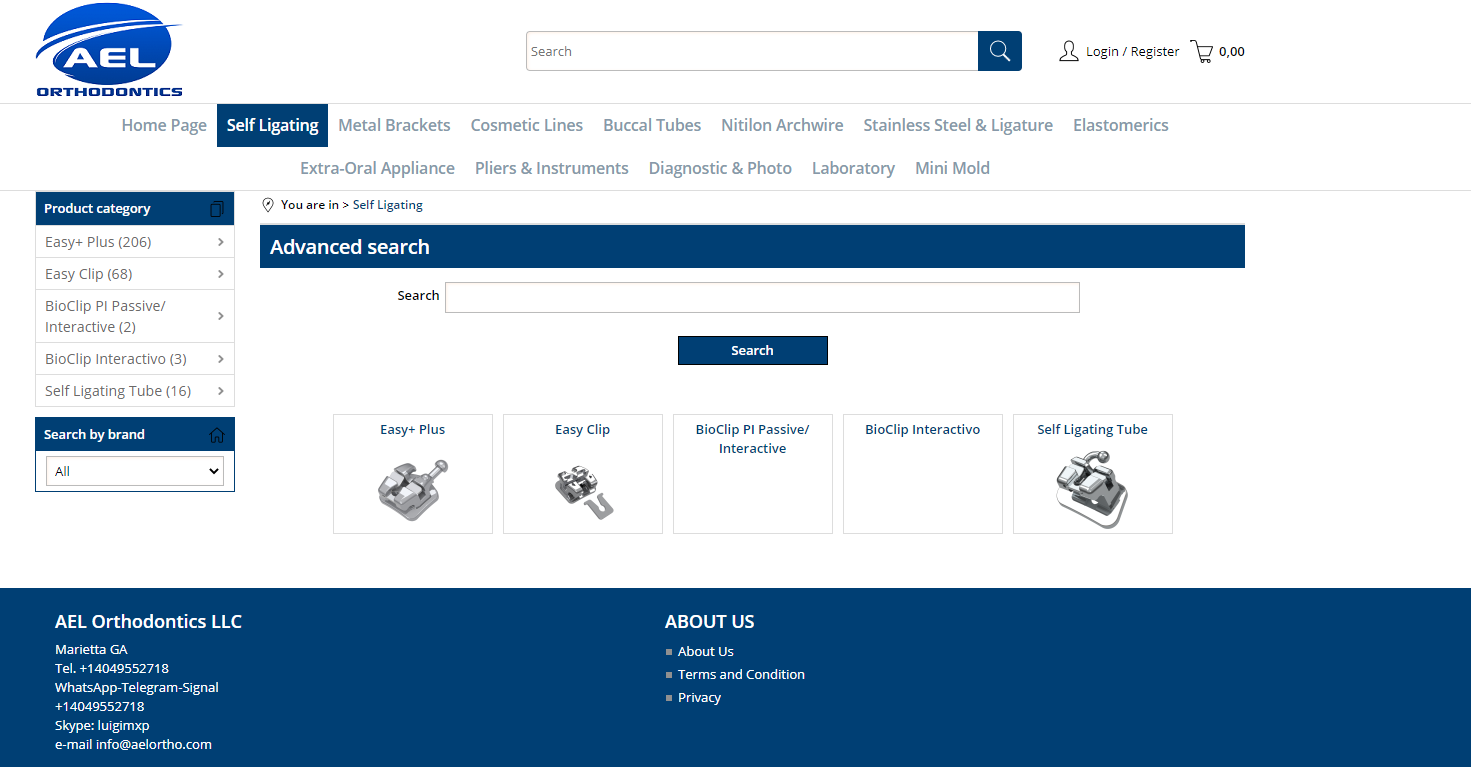Click the Marietta GA footer text

point(91,650)
